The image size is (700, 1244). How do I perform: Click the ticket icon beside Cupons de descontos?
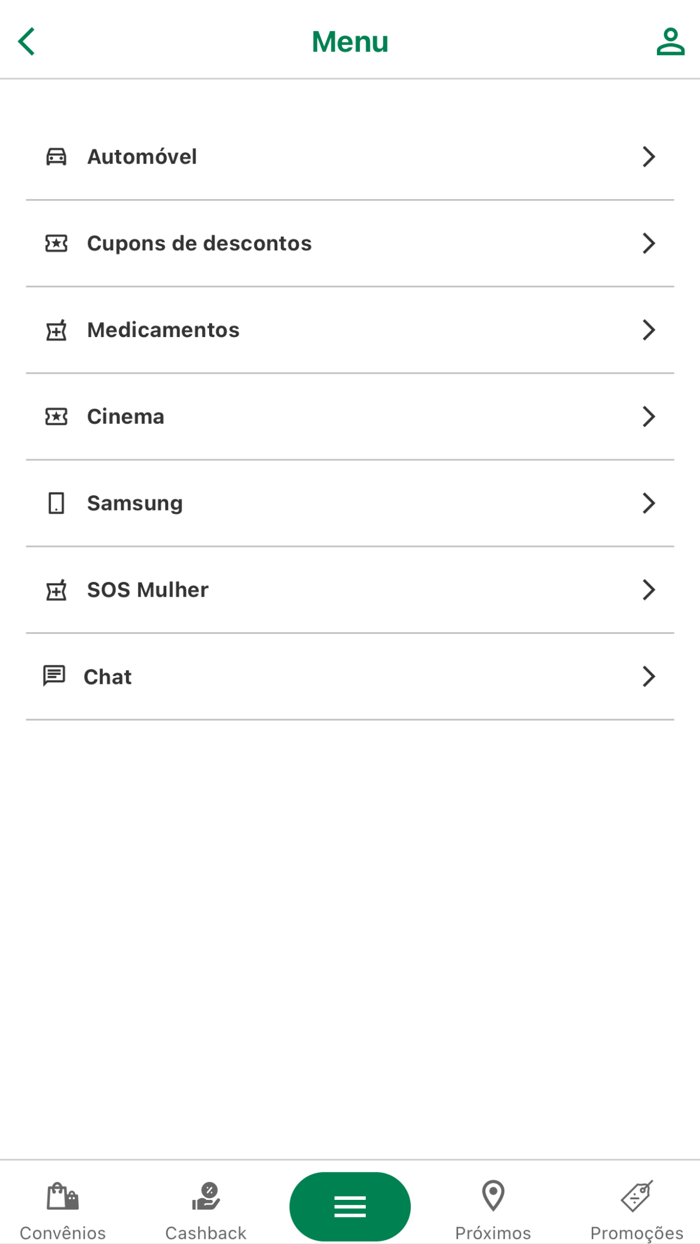[56, 243]
